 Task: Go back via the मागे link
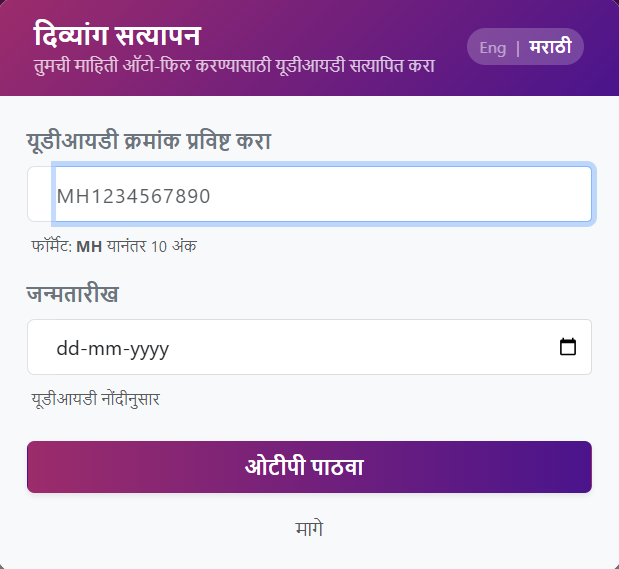309,529
